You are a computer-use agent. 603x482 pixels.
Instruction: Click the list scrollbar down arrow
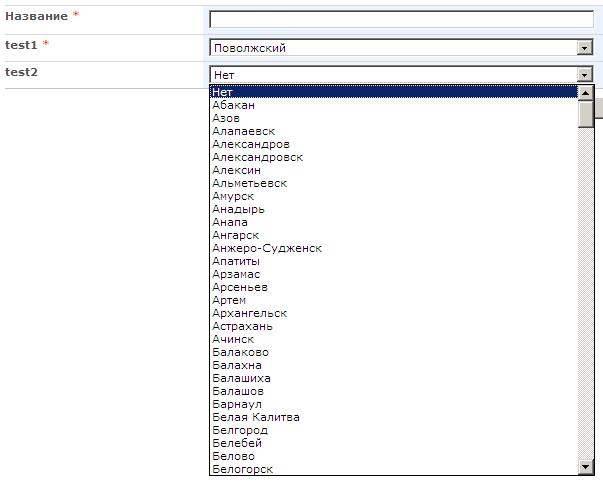[x=586, y=467]
